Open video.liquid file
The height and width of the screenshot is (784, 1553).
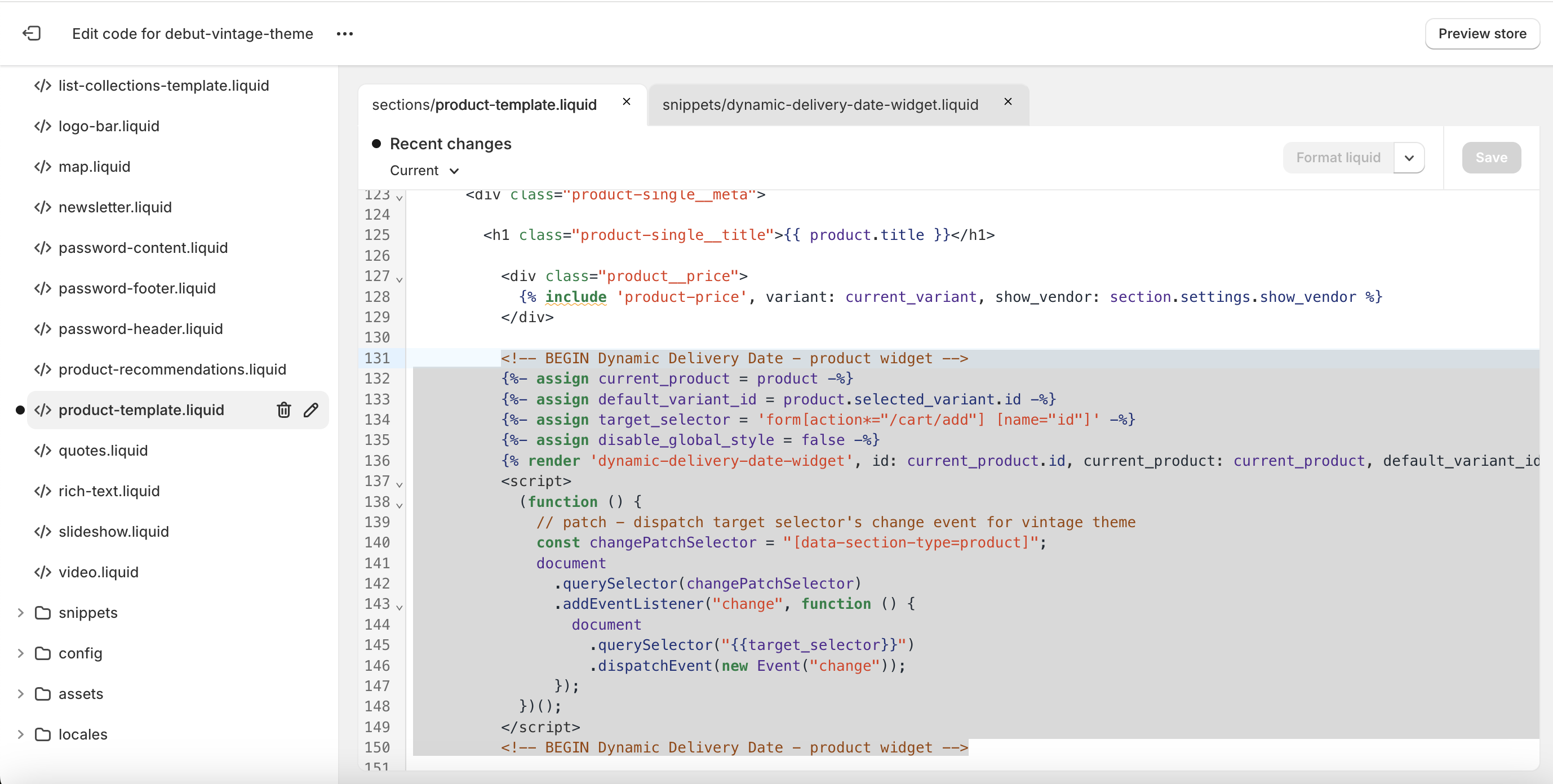pyautogui.click(x=98, y=572)
